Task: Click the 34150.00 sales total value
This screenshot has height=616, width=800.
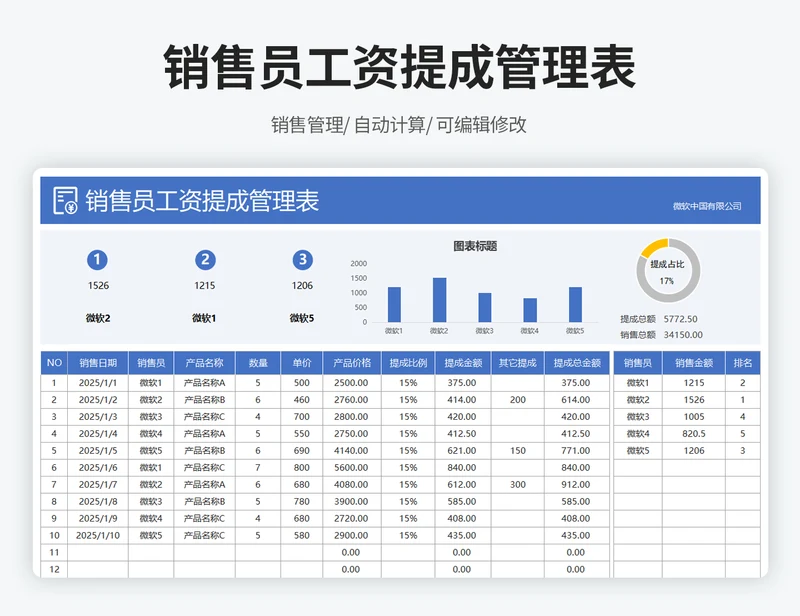Action: (683, 335)
